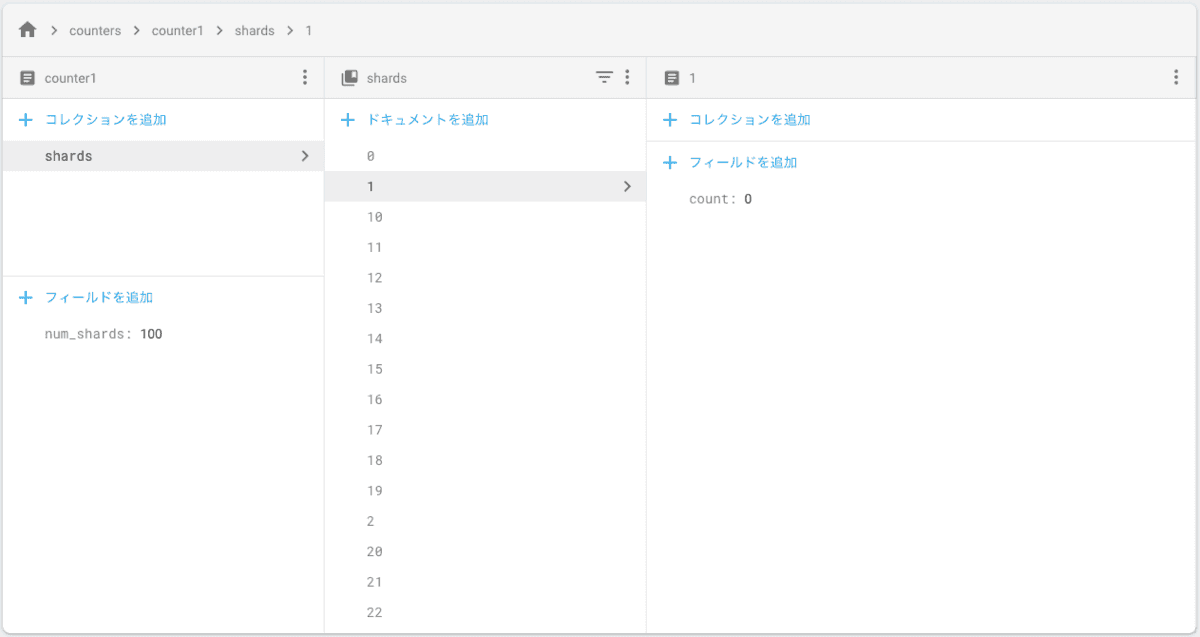The height and width of the screenshot is (637, 1200).
Task: Click the collection icon next to shards header
Action: click(350, 78)
